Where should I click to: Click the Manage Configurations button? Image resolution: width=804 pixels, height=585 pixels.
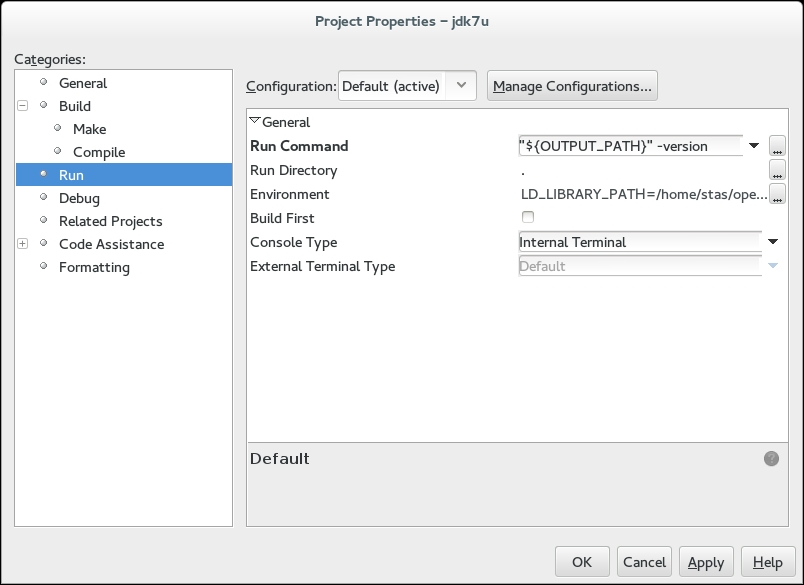coord(572,86)
